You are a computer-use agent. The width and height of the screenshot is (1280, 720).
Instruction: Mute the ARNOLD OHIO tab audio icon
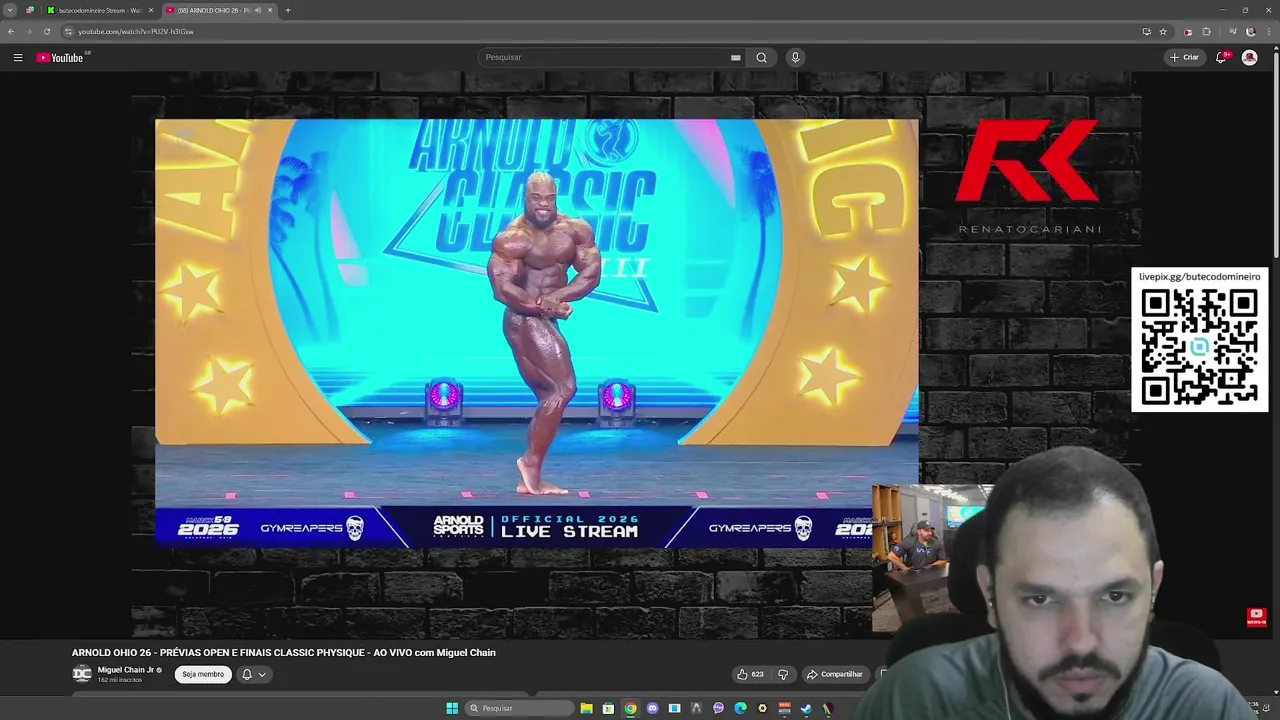[x=258, y=10]
